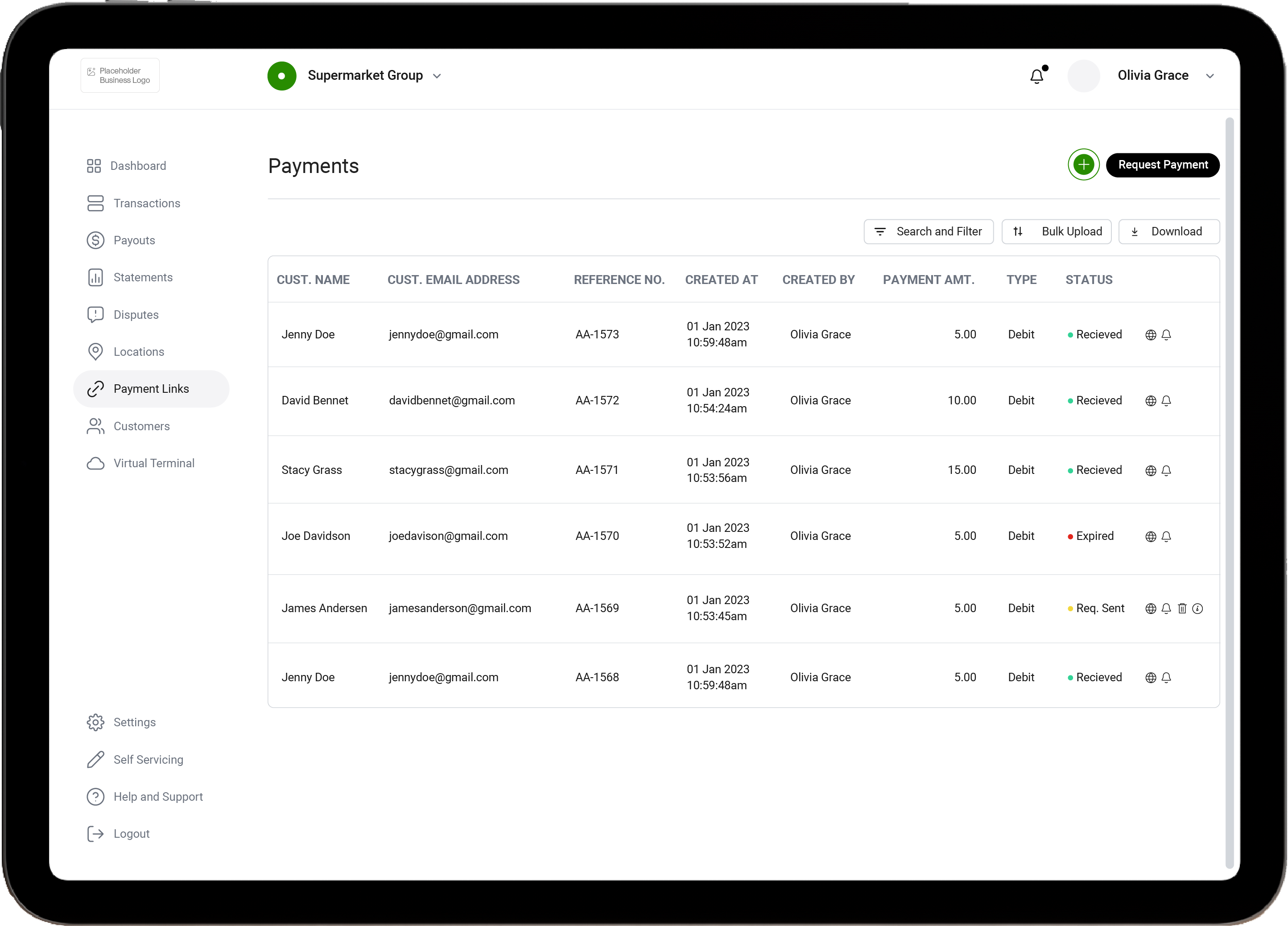Click REFERENCE NO. column header
This screenshot has height=926, width=1288.
tap(619, 280)
